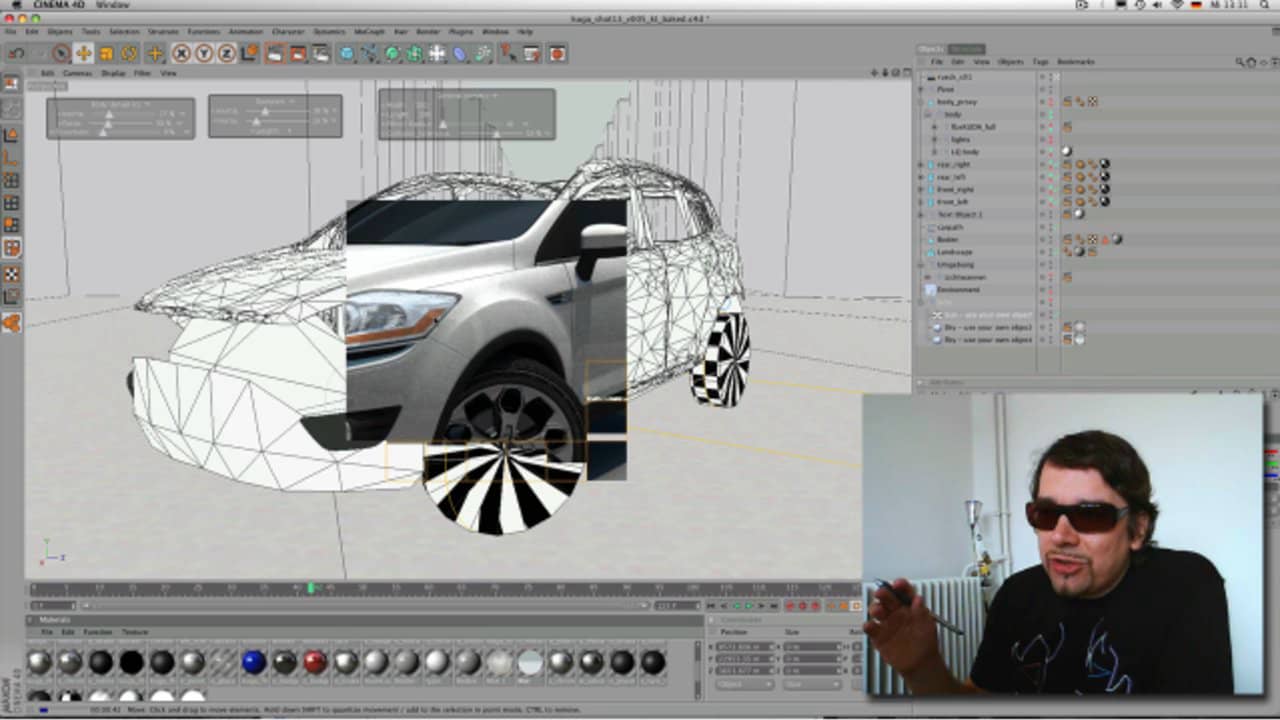Select the Move tool in toolbar
The height and width of the screenshot is (720, 1280).
[x=83, y=53]
